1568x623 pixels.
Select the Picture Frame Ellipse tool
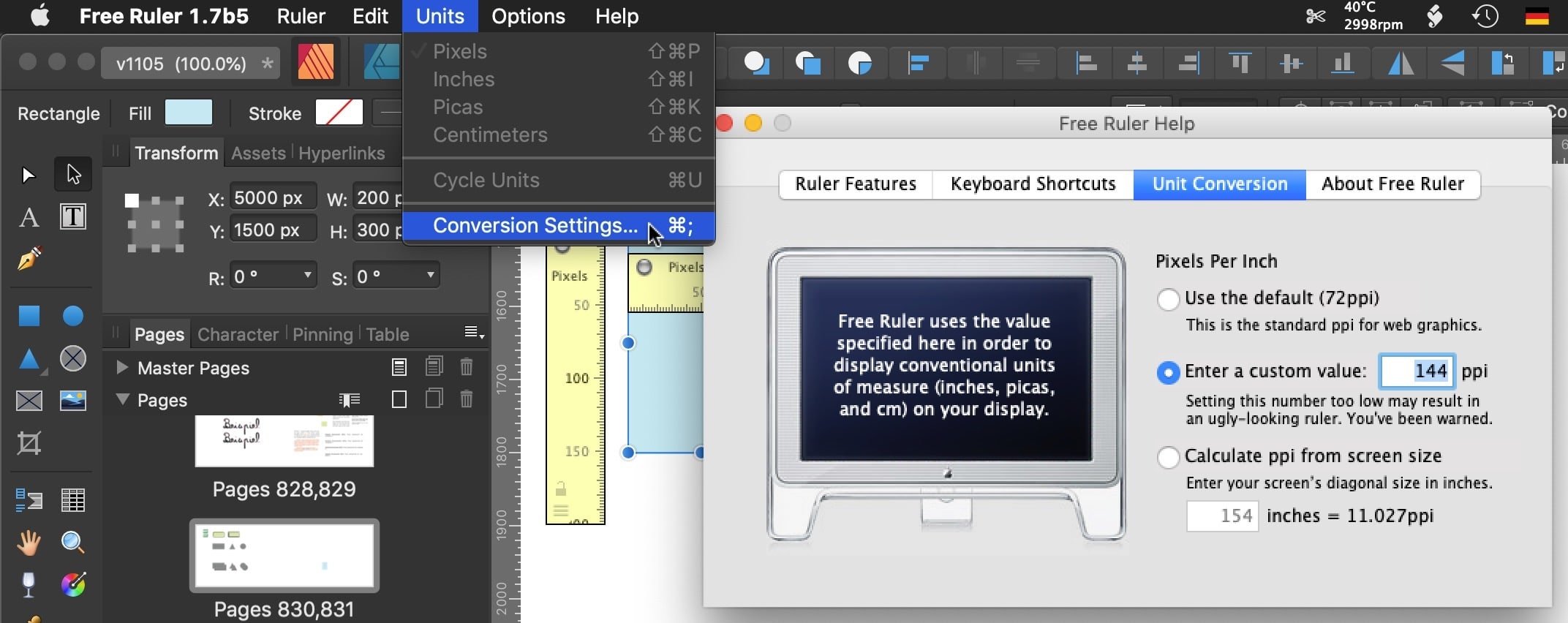(73, 358)
